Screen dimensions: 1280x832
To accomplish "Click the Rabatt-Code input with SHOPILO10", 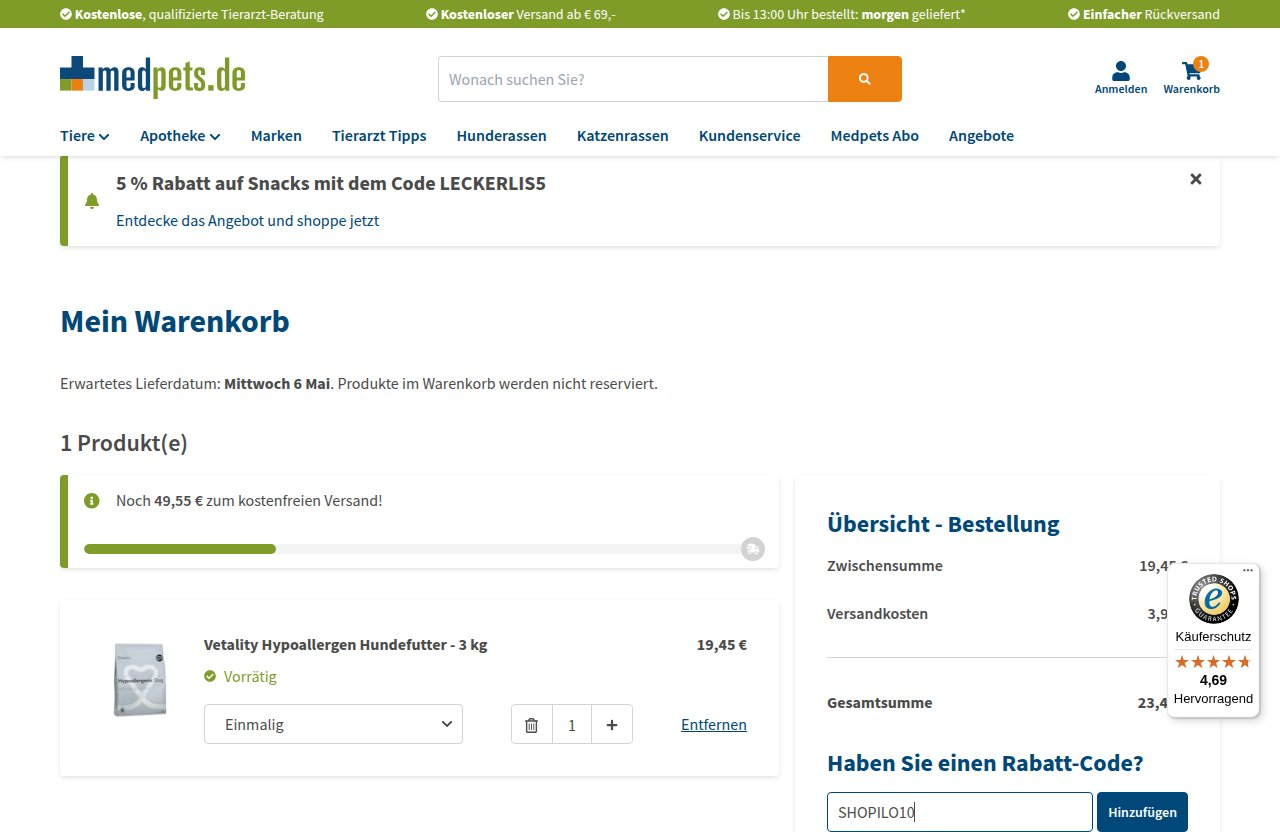I will pyautogui.click(x=960, y=812).
